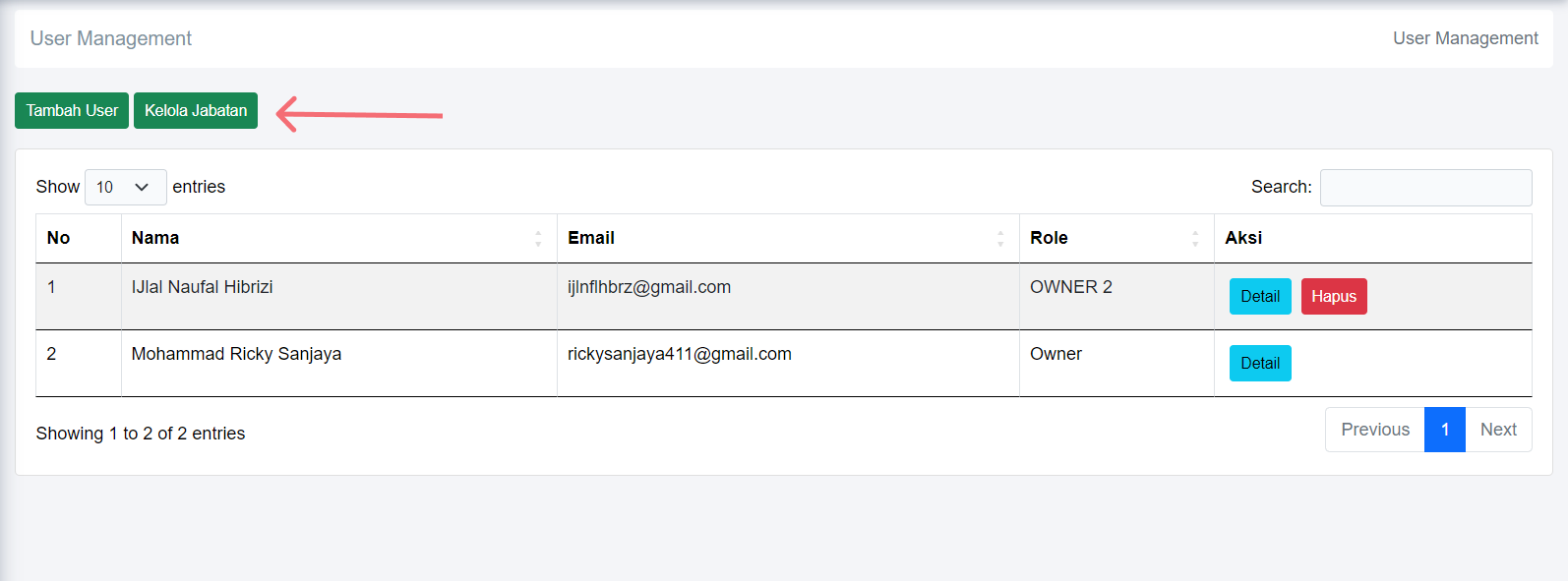View Detail for Mohammad Ricky Sanjaya
Viewport: 1568px width, 581px height.
click(x=1259, y=363)
